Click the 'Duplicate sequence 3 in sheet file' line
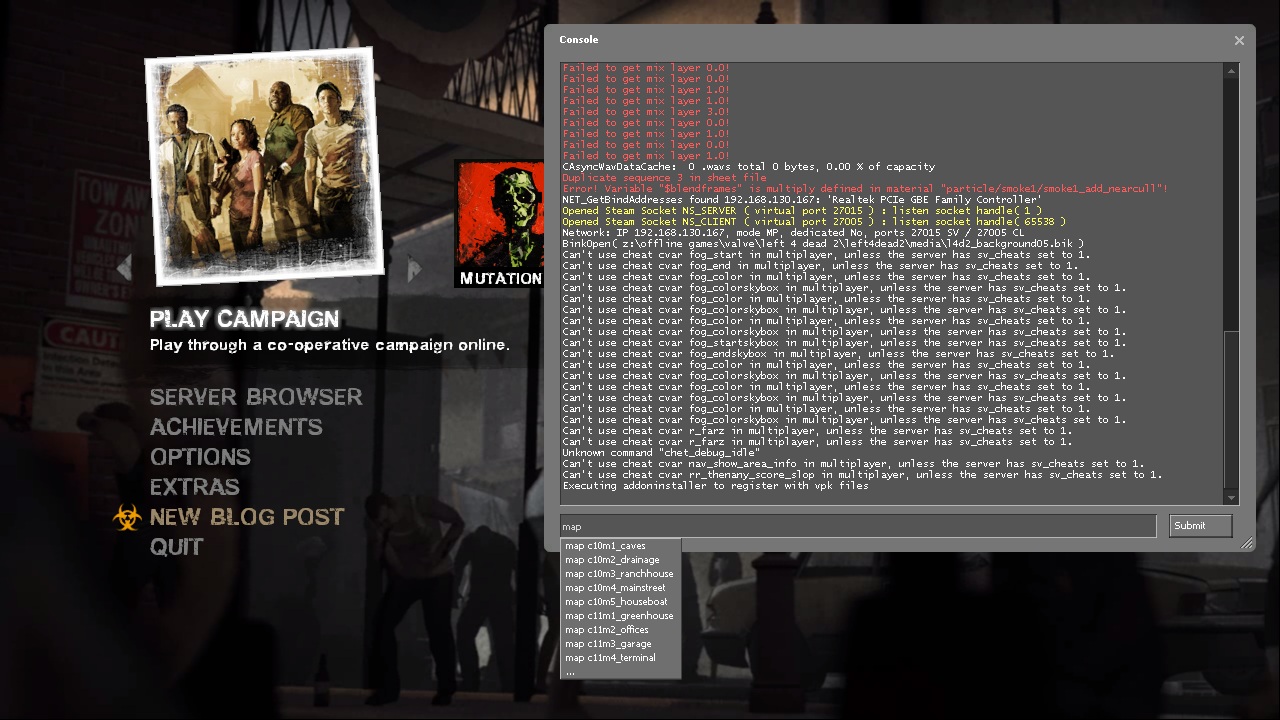This screenshot has width=1280, height=720. click(664, 178)
